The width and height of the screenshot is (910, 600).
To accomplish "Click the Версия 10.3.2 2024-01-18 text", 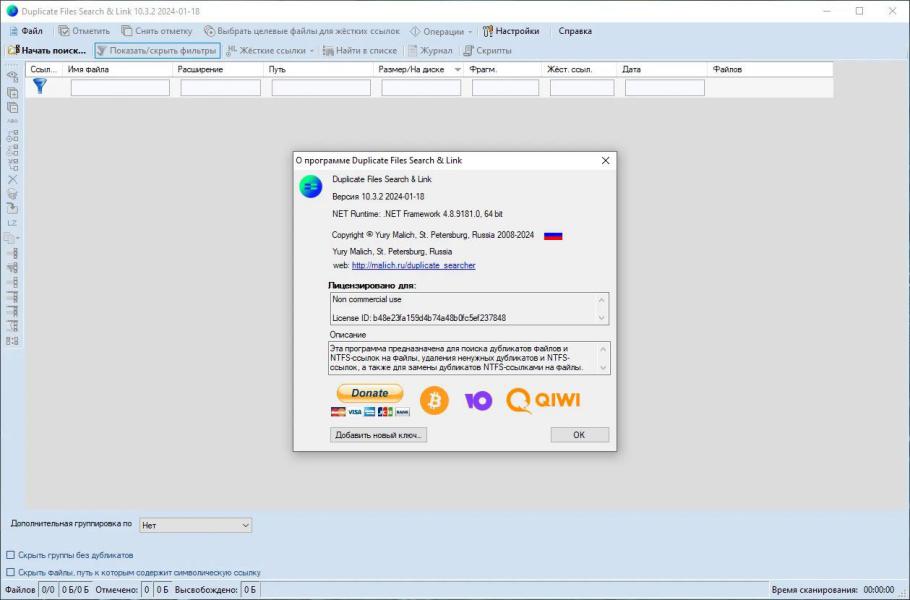I will [x=378, y=197].
